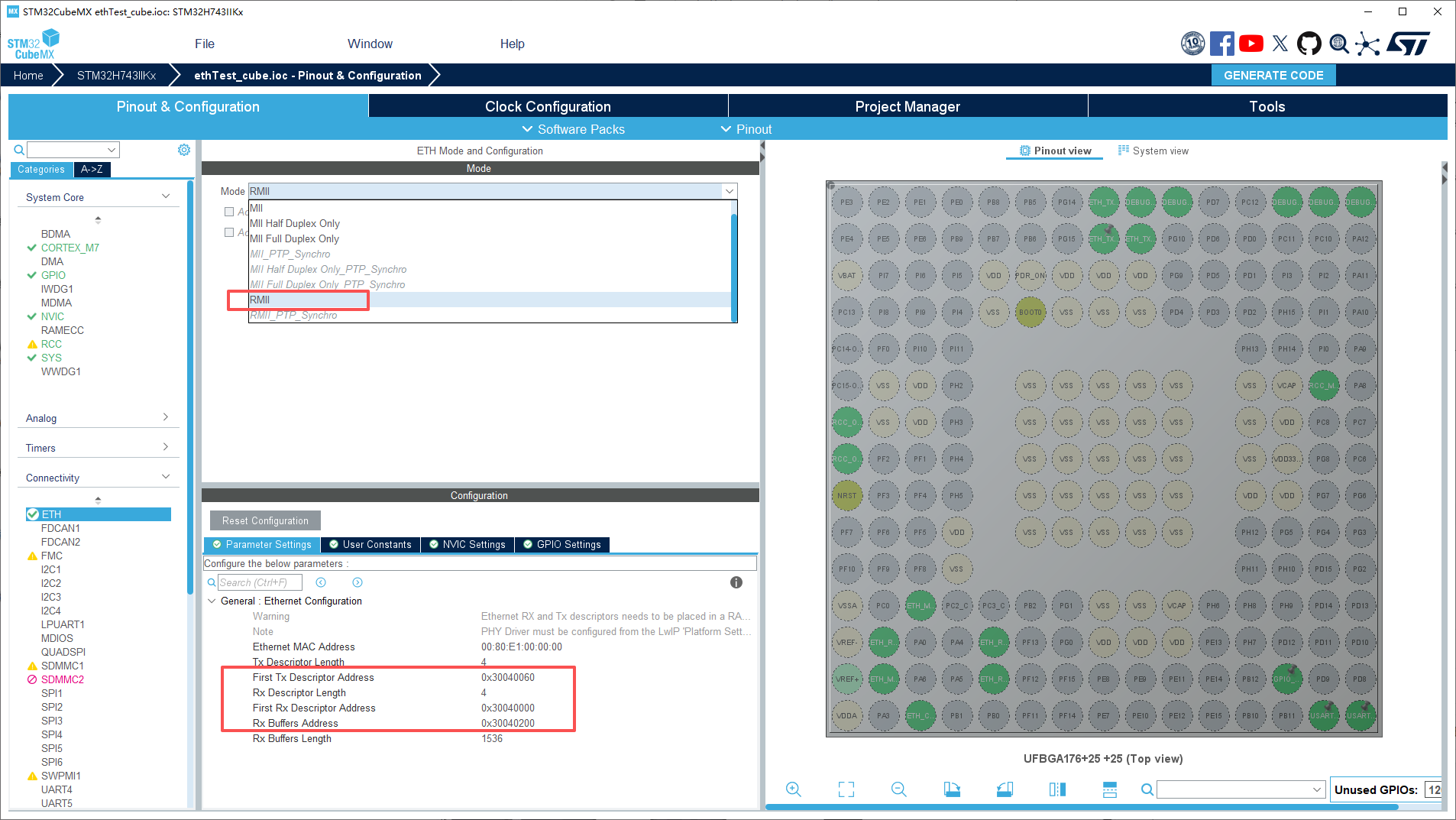Click the GENERATE CODE button
The width and height of the screenshot is (1456, 820).
[x=1273, y=75]
